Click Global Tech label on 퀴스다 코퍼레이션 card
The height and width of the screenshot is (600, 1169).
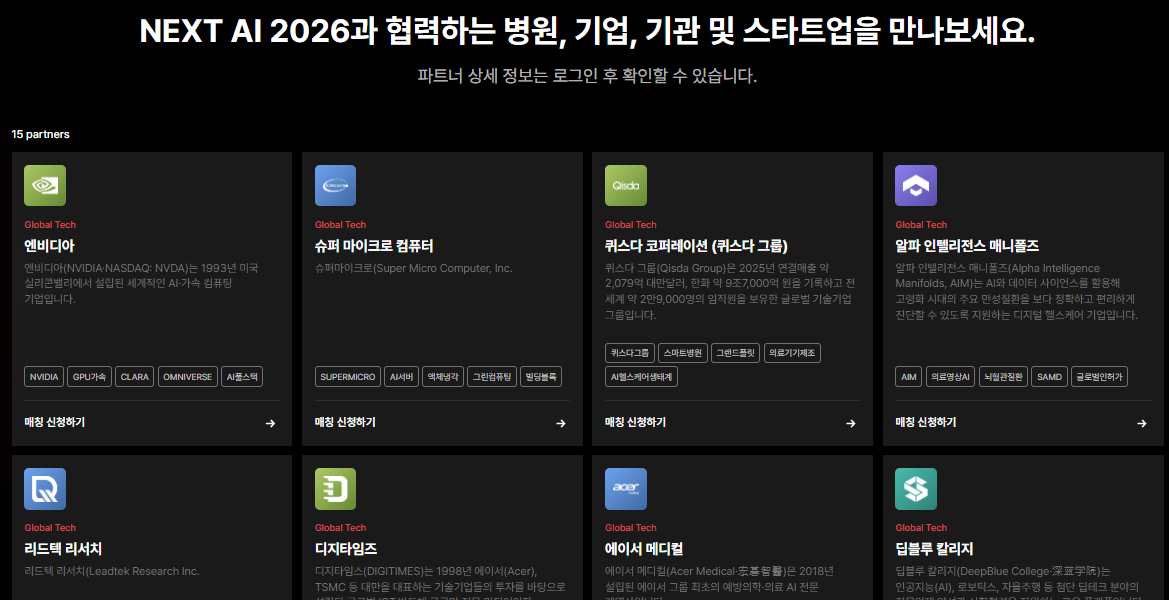tap(631, 224)
